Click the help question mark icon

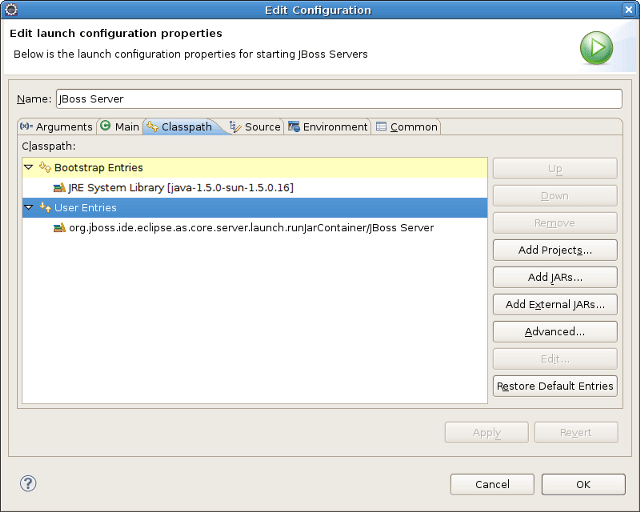click(28, 484)
